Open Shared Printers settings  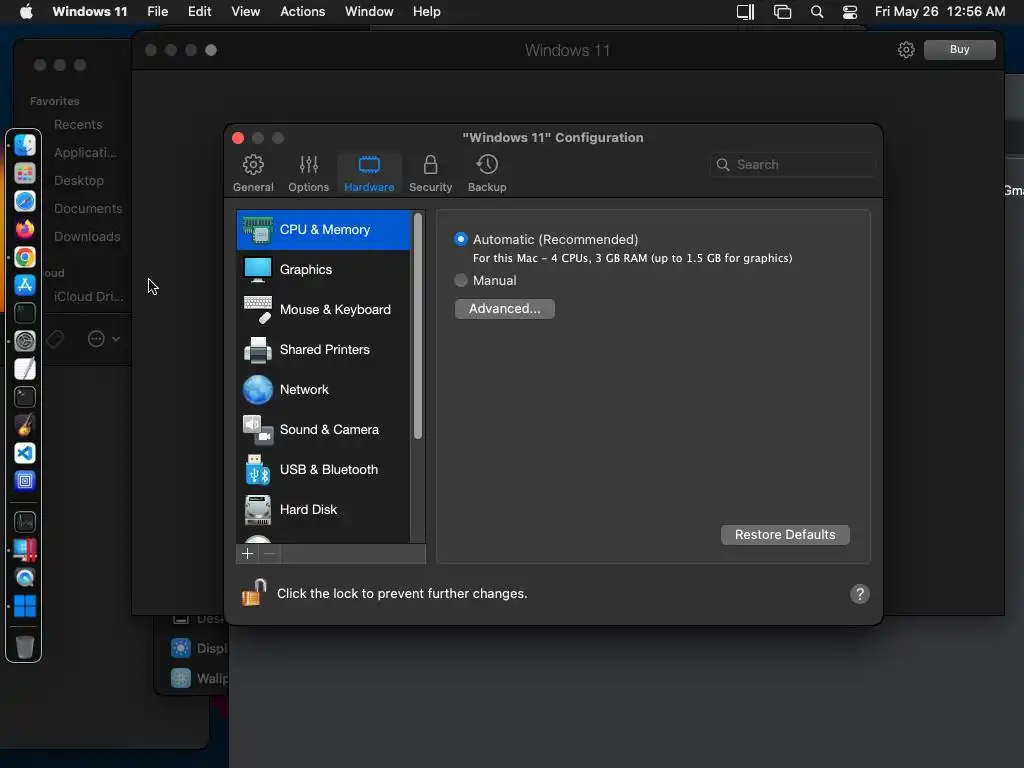(323, 349)
